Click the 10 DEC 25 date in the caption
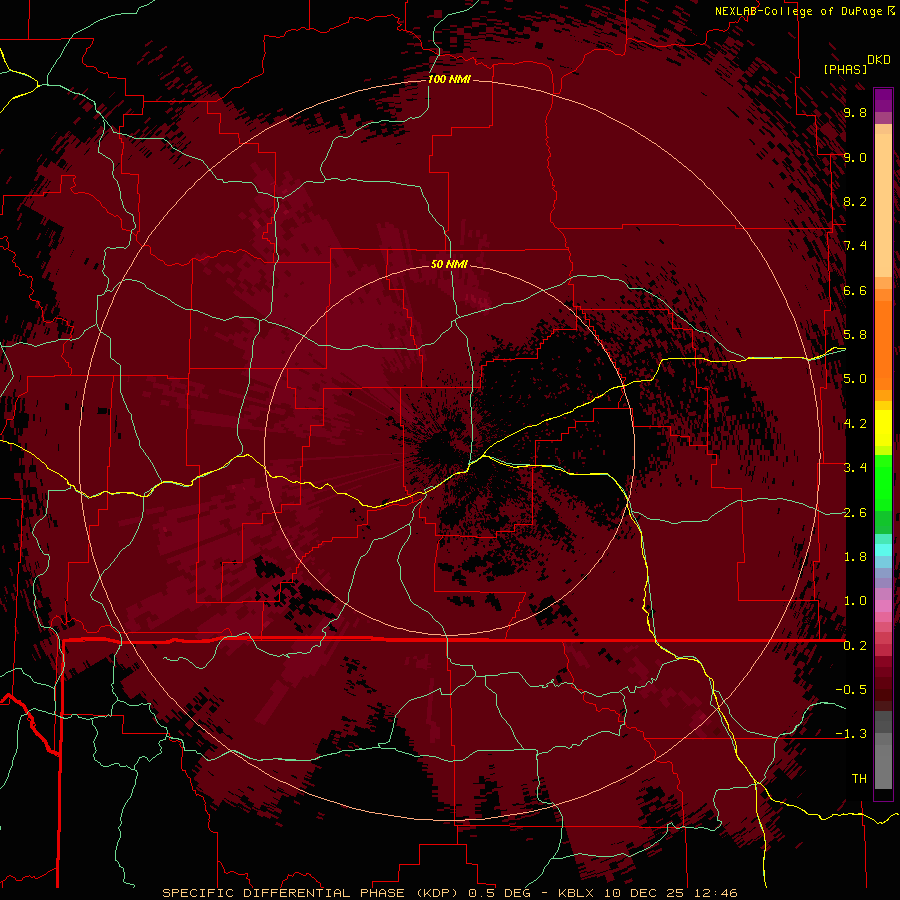900x900 pixels. point(644,893)
